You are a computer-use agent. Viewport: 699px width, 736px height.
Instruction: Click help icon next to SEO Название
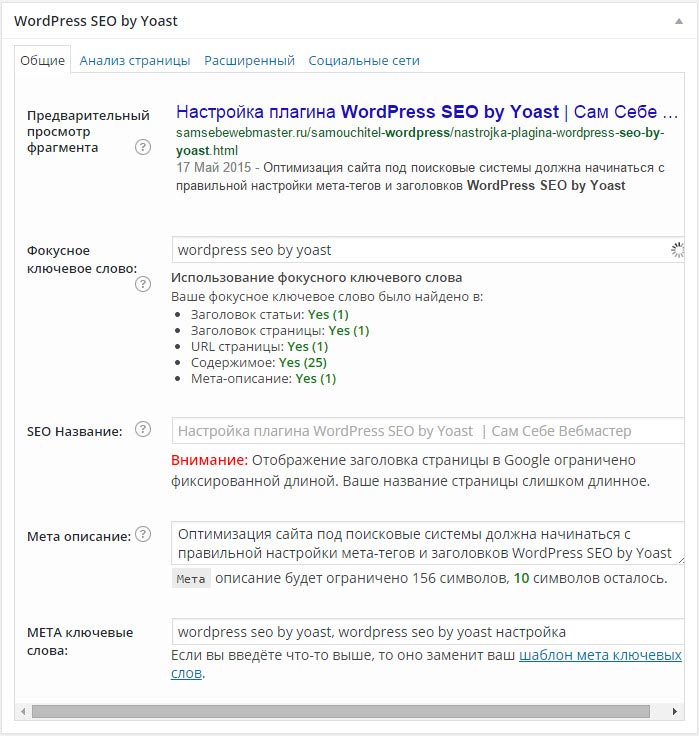click(143, 429)
